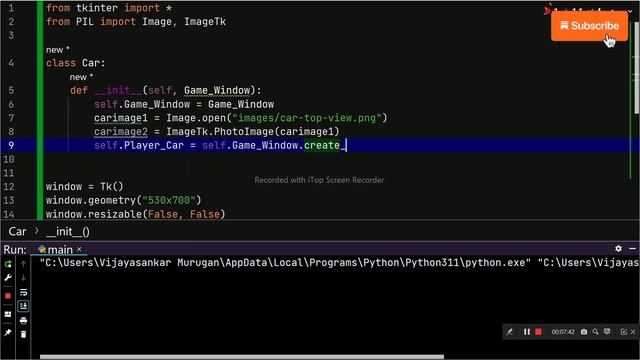
Task: Hide the Run tool window
Action: [x=632, y=248]
